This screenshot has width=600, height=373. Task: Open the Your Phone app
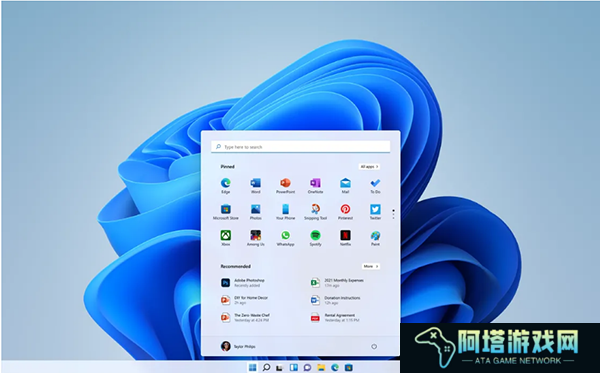tap(285, 212)
